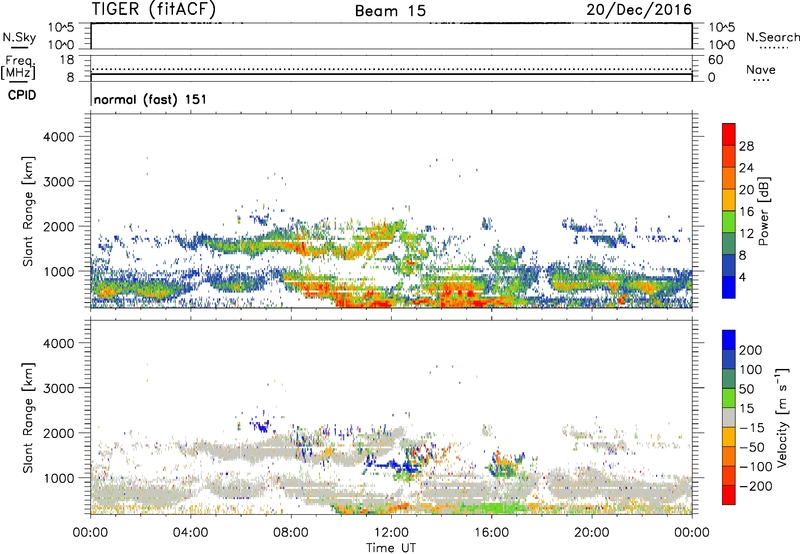Click the '12:00' time axis tick label

[391, 533]
